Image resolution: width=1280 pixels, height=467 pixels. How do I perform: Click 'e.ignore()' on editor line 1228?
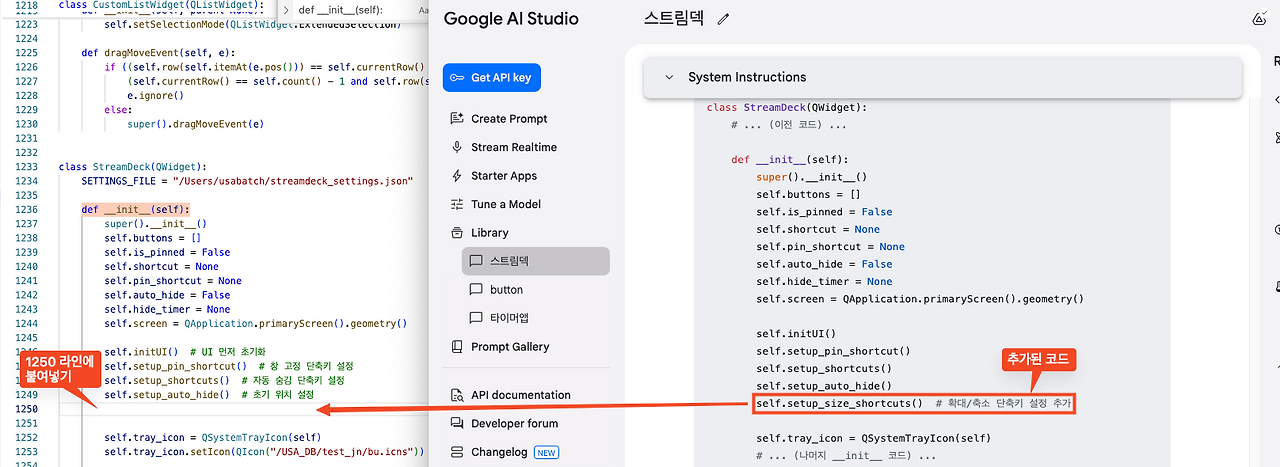click(156, 96)
